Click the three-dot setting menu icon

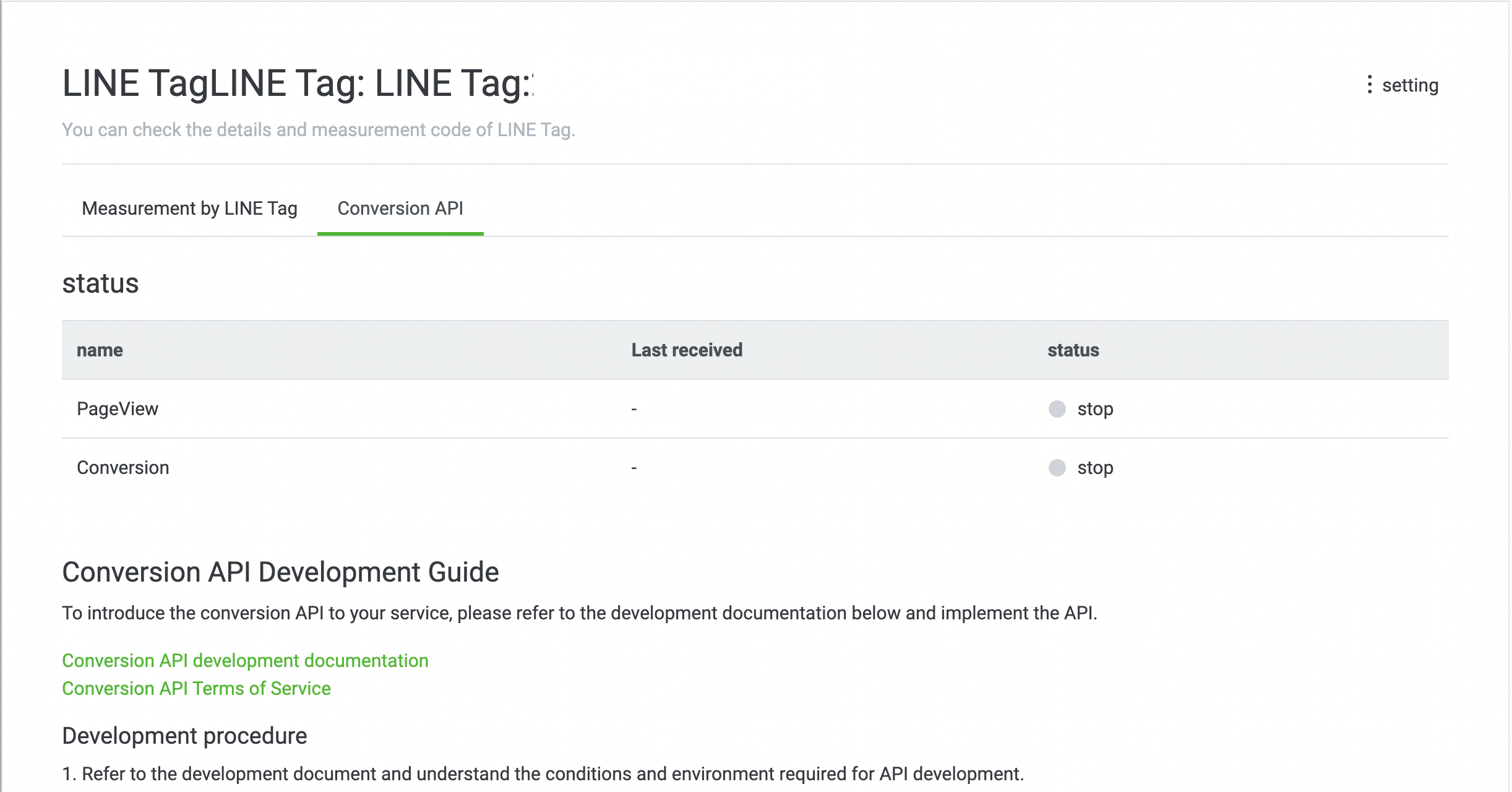click(x=1369, y=85)
